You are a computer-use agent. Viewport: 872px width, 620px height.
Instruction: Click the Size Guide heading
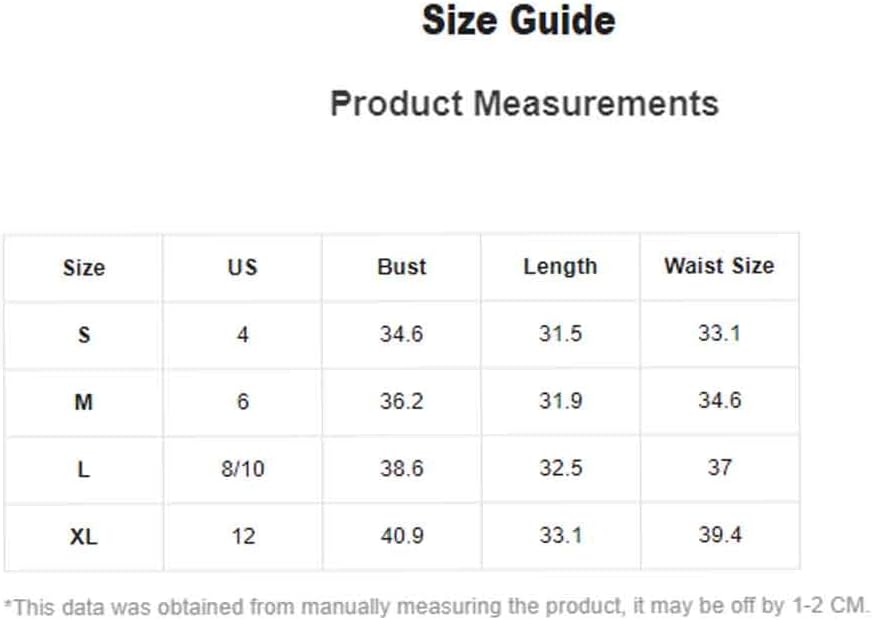coord(518,21)
